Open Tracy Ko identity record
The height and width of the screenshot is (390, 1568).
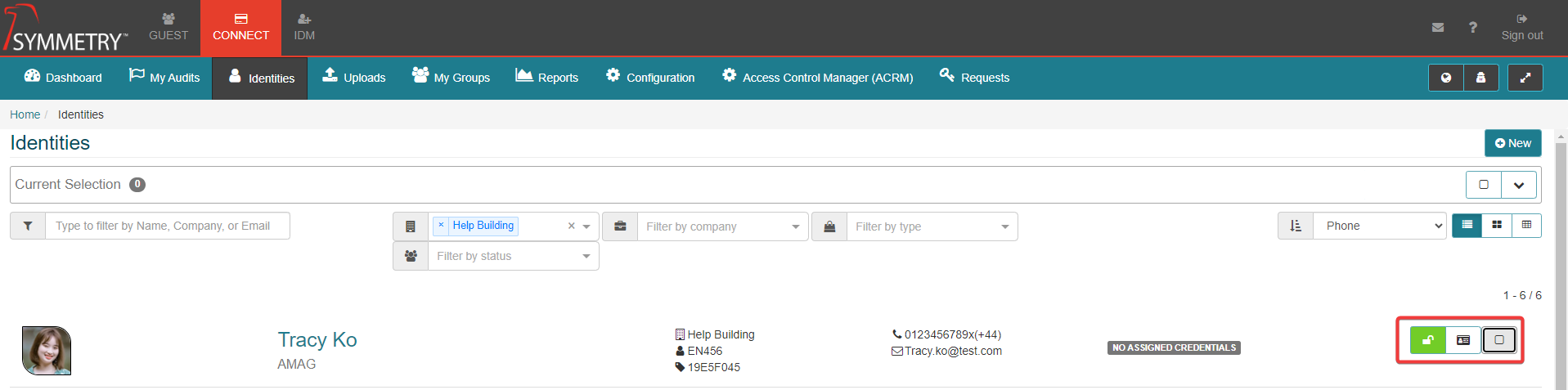coord(317,339)
